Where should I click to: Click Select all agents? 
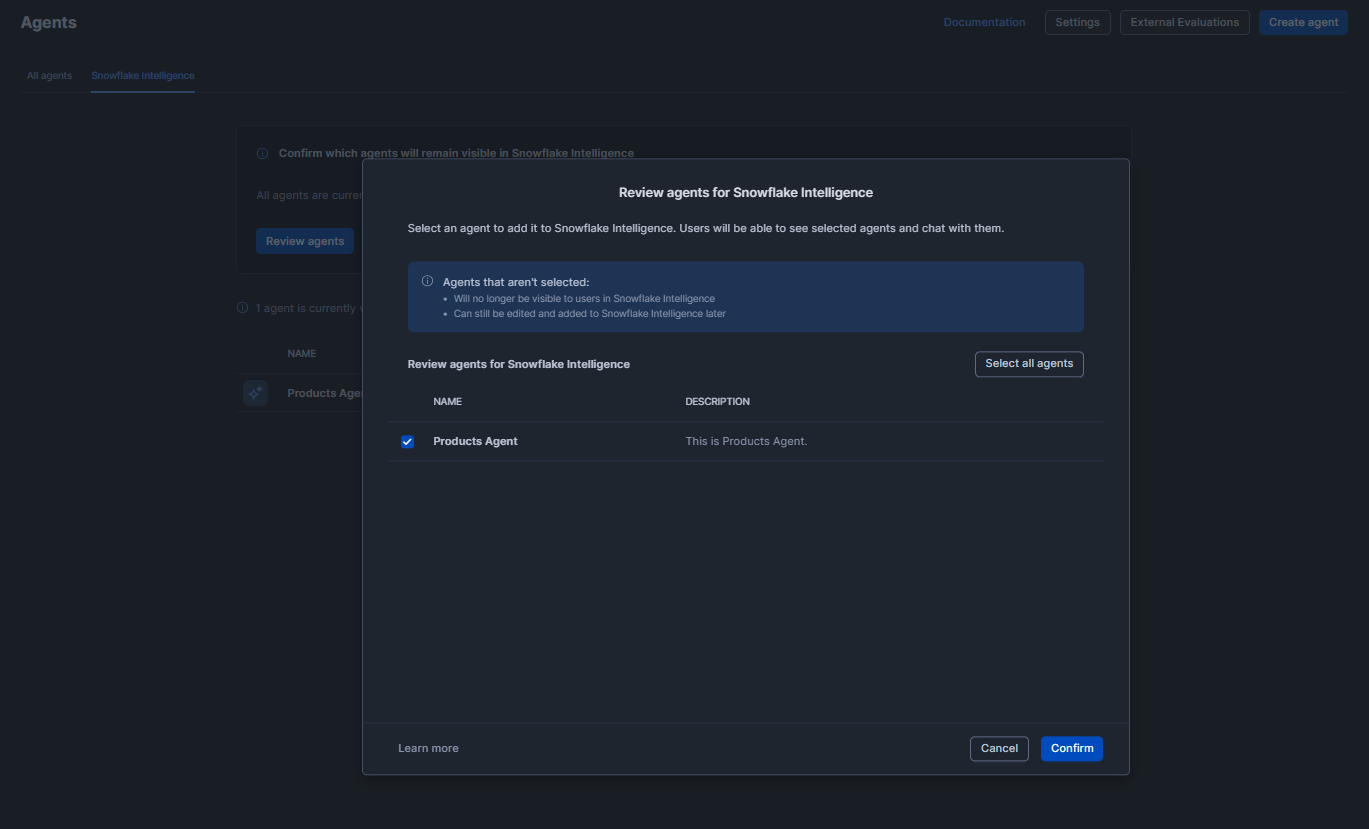coord(1029,363)
